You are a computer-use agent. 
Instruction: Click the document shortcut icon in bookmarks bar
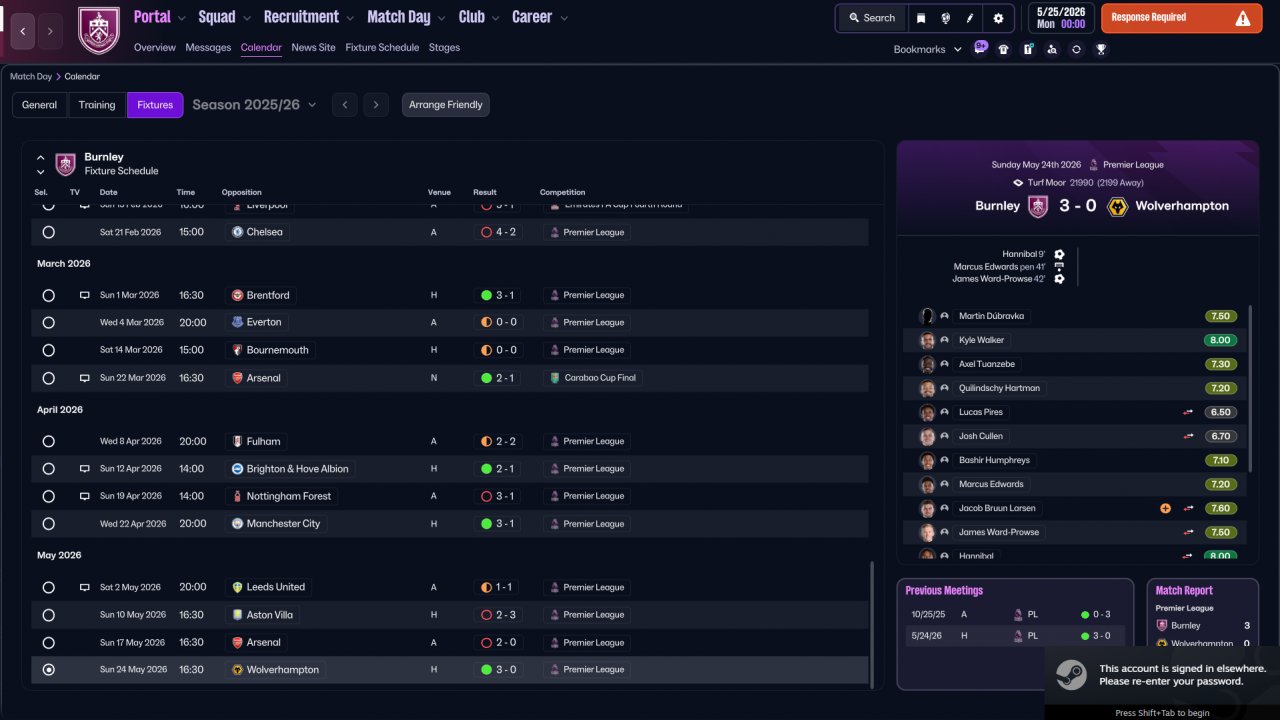point(1028,49)
